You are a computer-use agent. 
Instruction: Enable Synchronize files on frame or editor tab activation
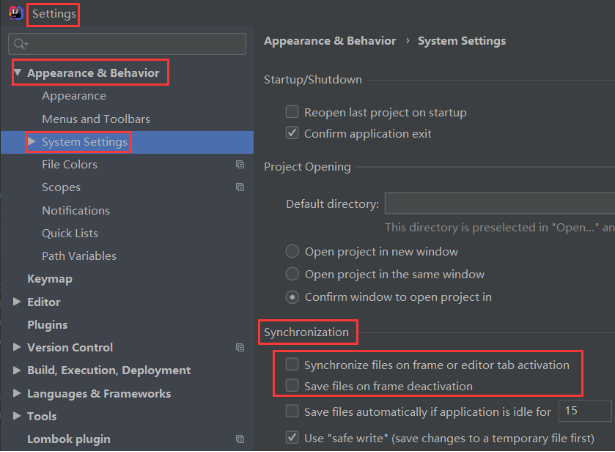[292, 365]
